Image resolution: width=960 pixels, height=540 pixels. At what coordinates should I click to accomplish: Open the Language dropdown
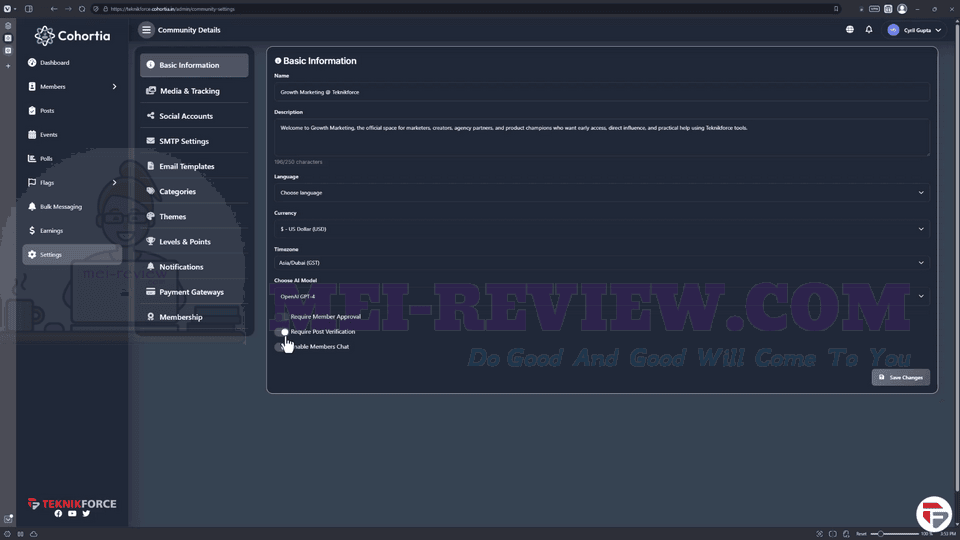point(602,192)
